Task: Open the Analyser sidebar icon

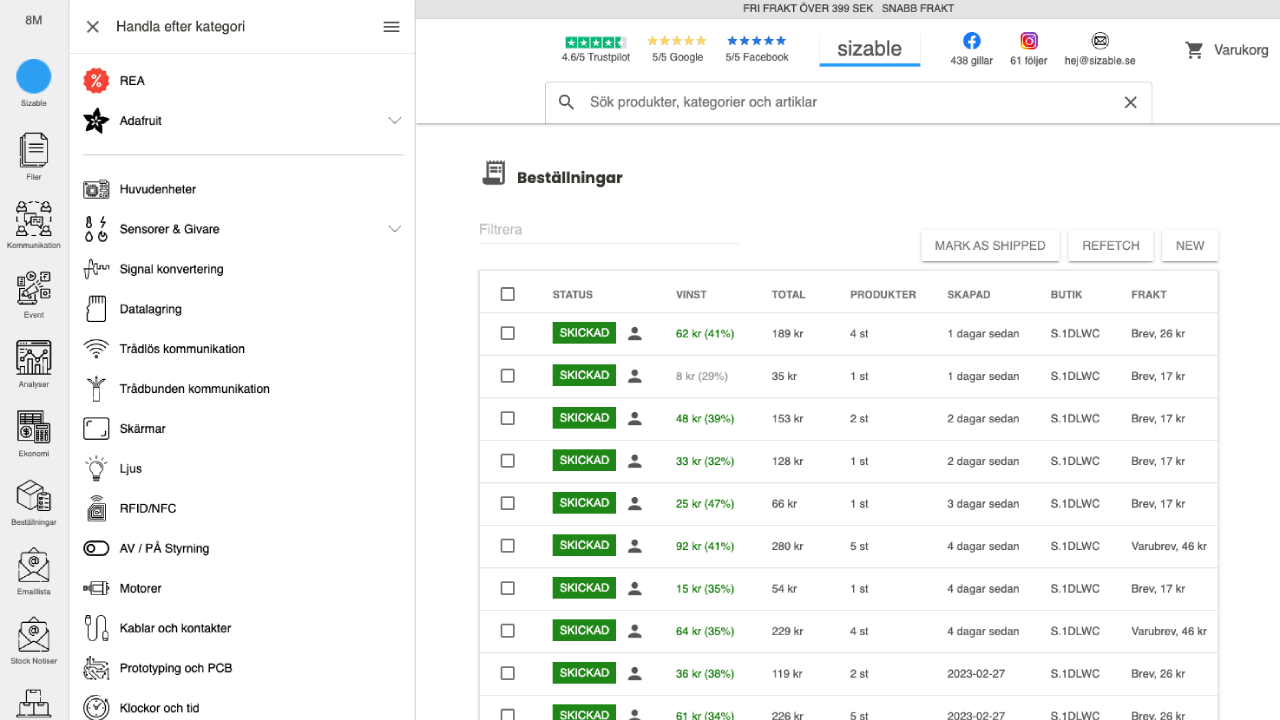Action: pos(33,358)
